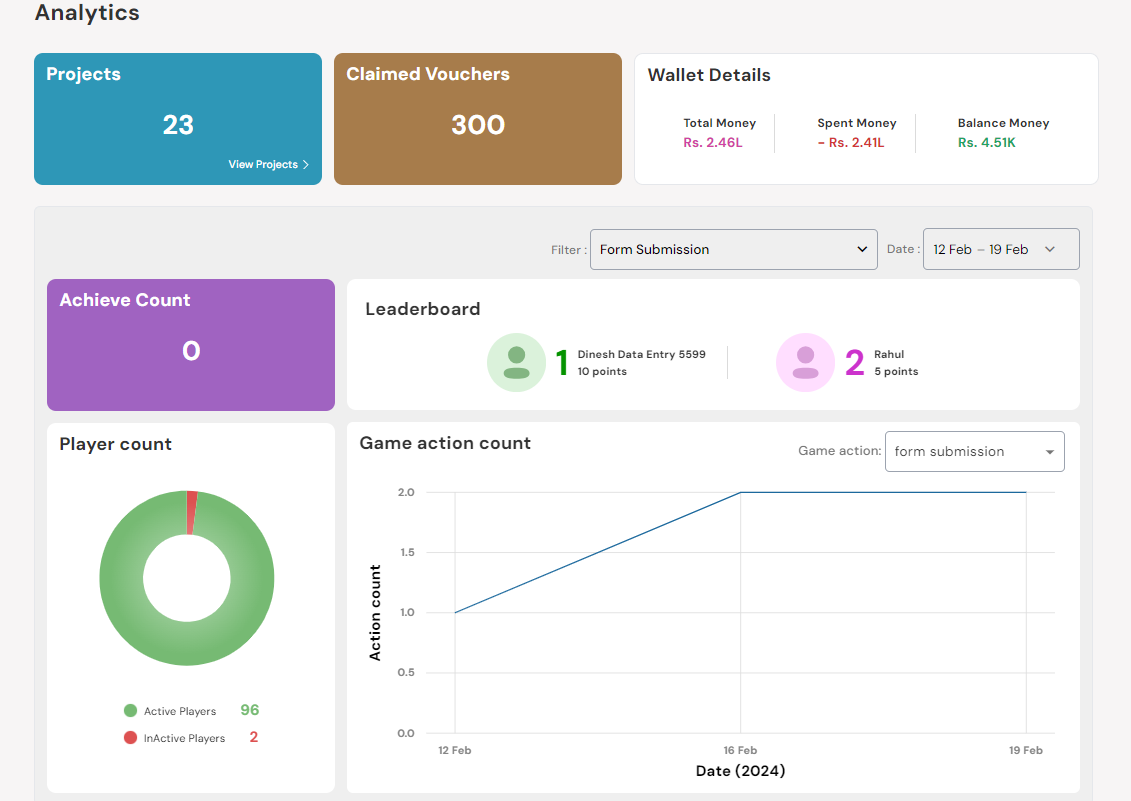Click the Total Money value Rs. 2.46L
This screenshot has width=1131, height=801.
[x=713, y=143]
